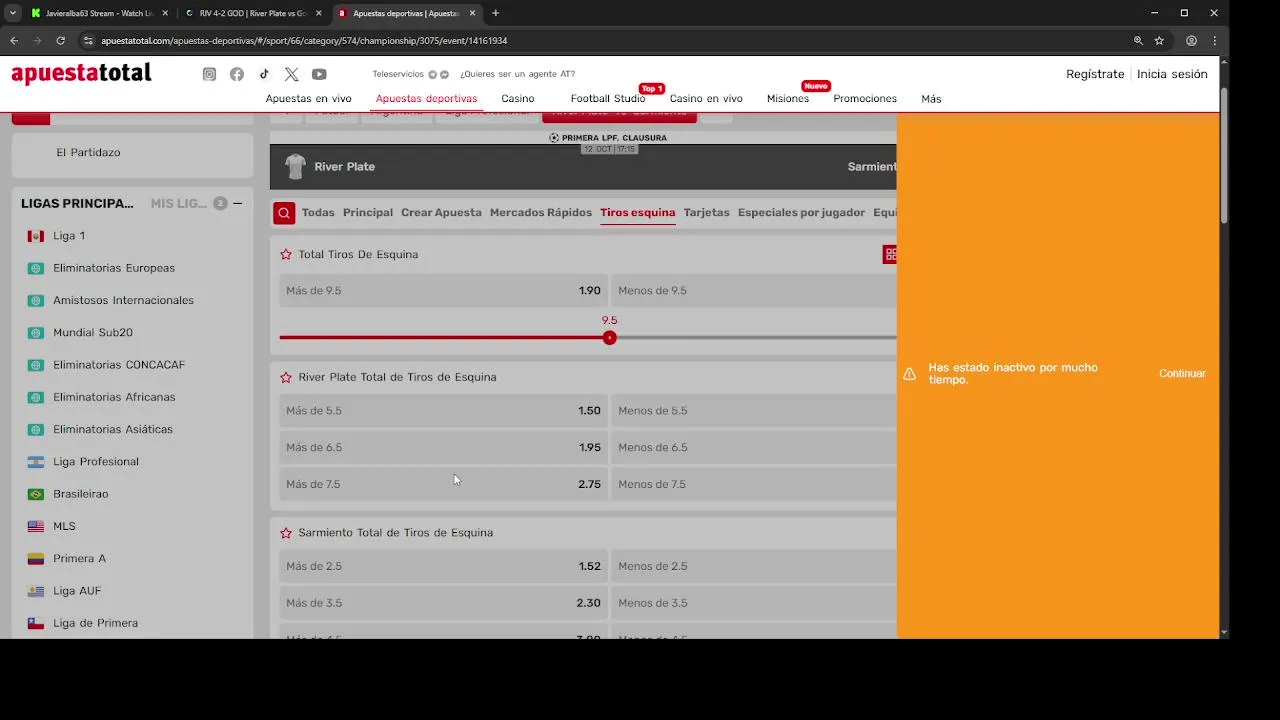This screenshot has height=720, width=1280.
Task: Open the Más navigation menu
Action: [931, 99]
